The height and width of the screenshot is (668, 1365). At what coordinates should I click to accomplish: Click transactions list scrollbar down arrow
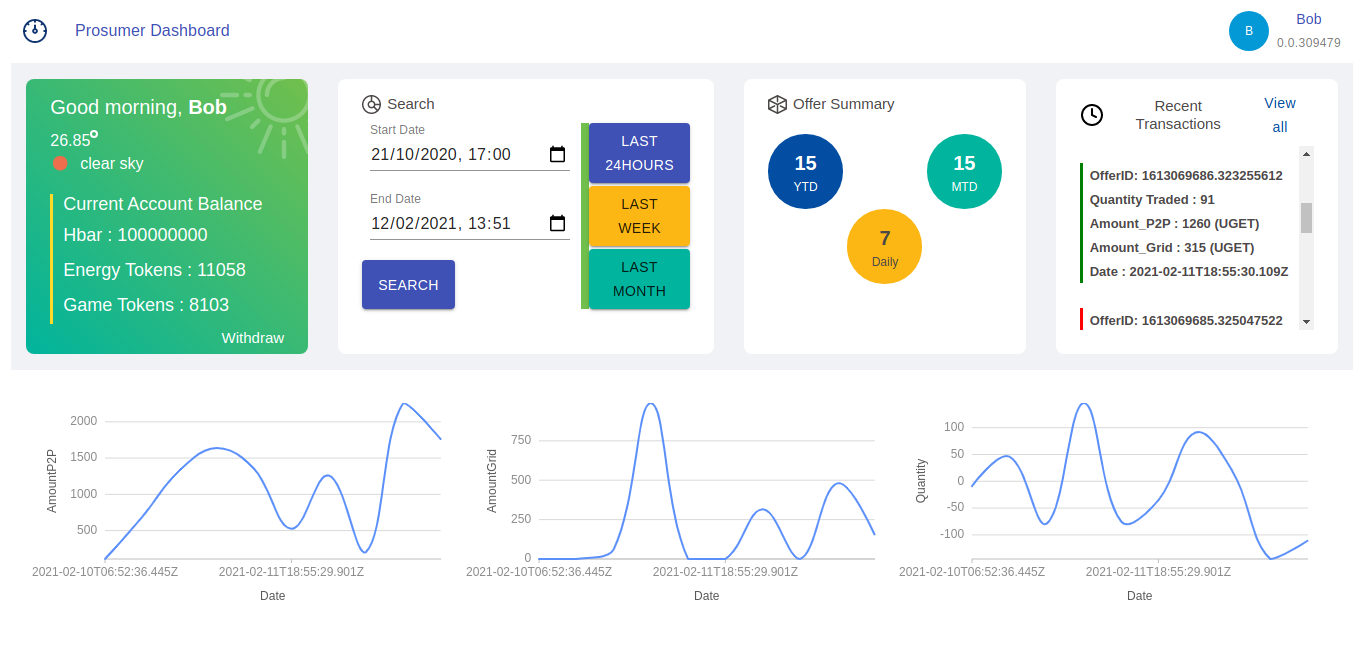point(1306,322)
